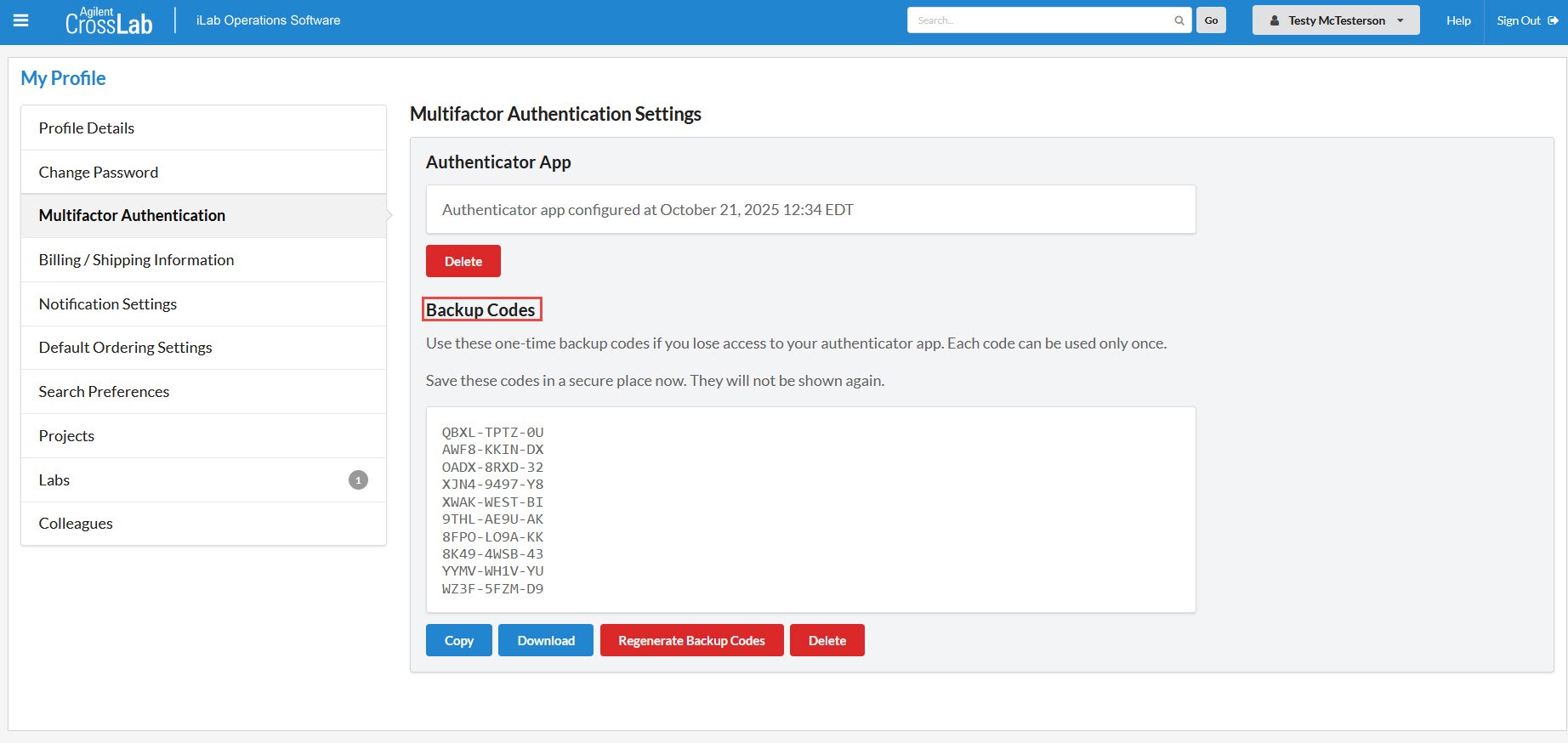Viewport: 1568px width, 743px height.
Task: Click the Help link
Action: pos(1457,20)
